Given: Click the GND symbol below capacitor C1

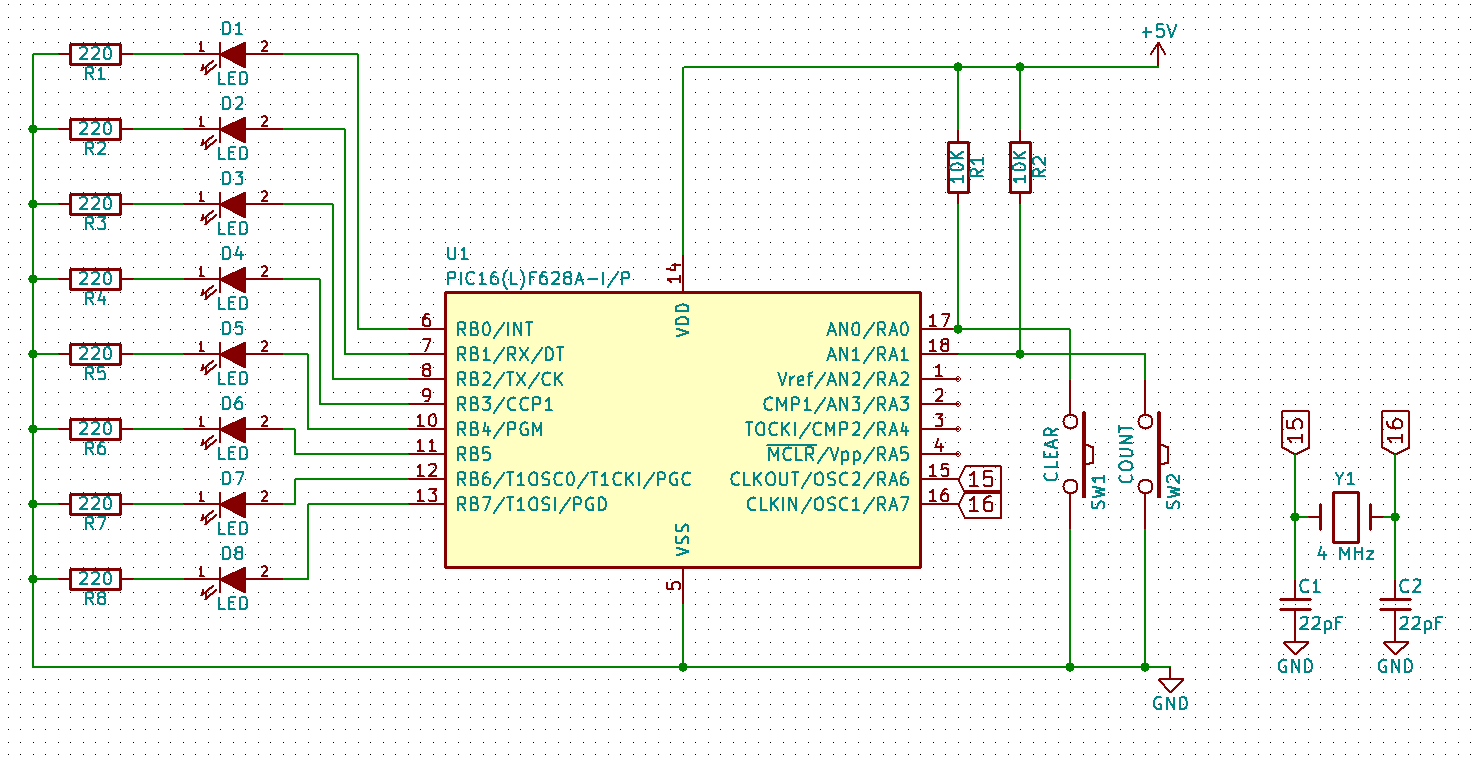Looking at the screenshot, I should tap(1296, 648).
